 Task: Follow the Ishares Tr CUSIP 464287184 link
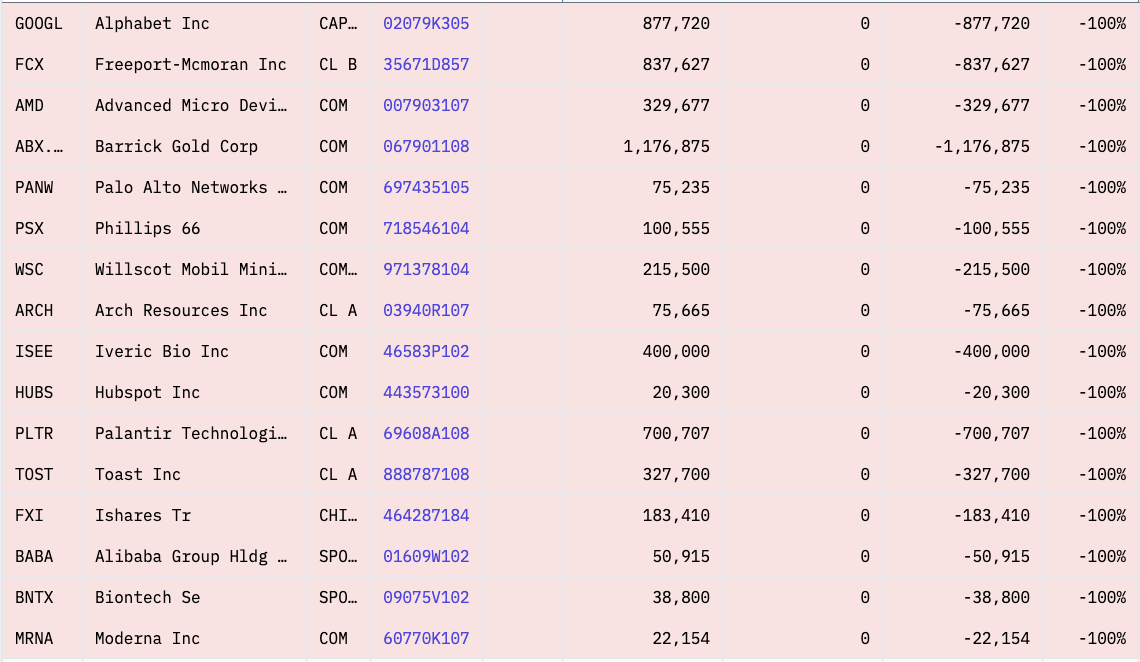pos(426,515)
